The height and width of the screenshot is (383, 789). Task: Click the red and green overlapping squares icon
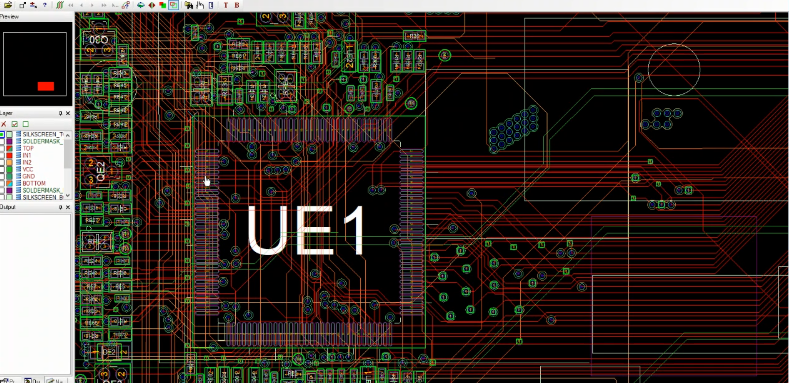163,5
